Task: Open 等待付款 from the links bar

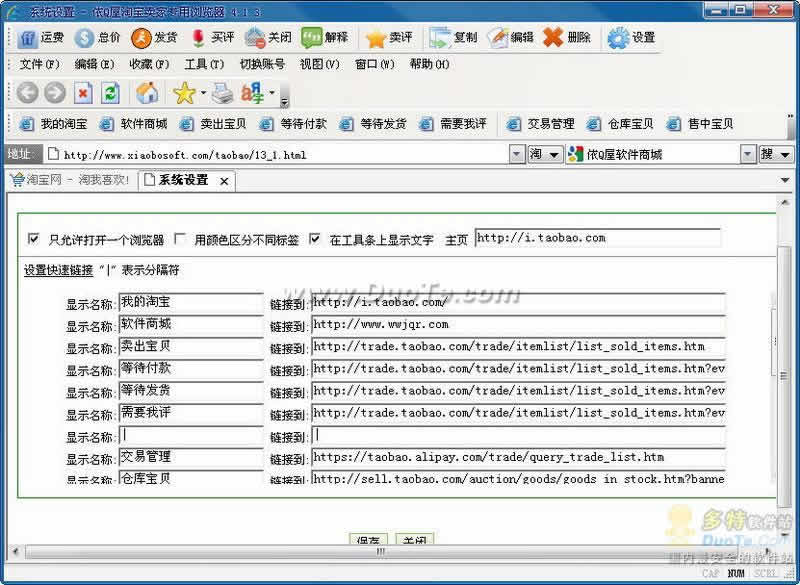Action: tap(293, 124)
